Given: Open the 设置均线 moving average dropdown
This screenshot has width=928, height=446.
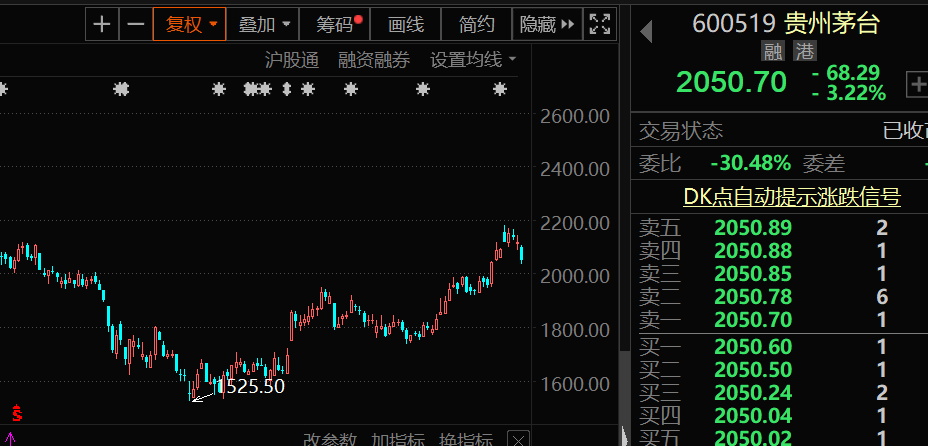Looking at the screenshot, I should pyautogui.click(x=473, y=60).
